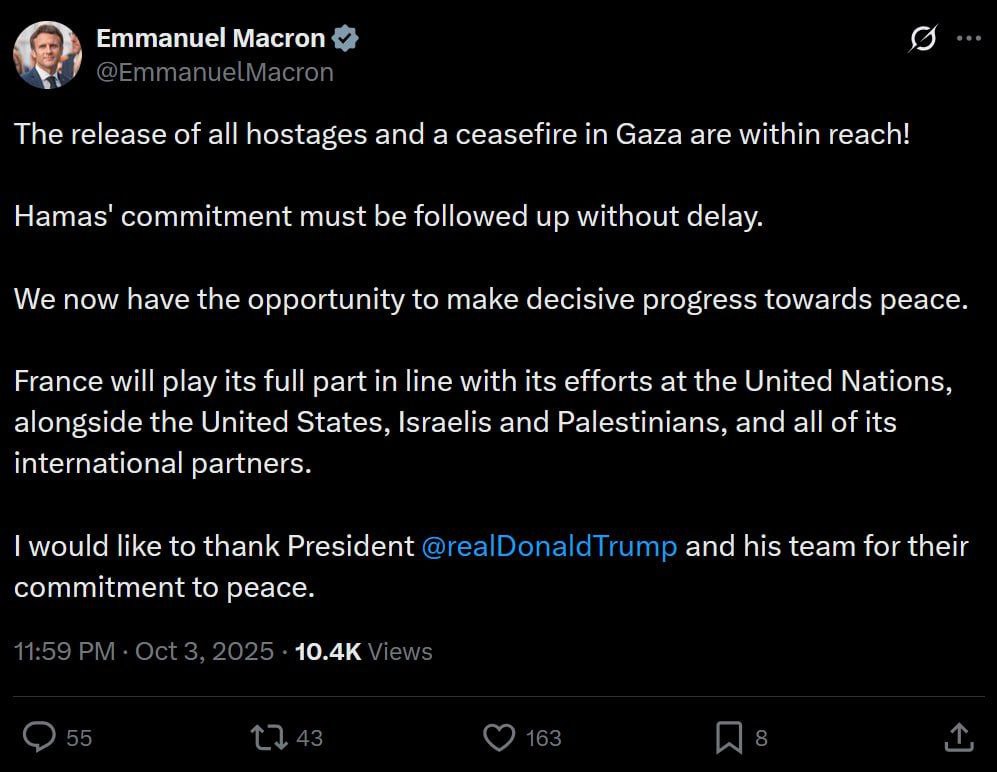
Task: Click the 43 reposts count
Action: pos(310,738)
